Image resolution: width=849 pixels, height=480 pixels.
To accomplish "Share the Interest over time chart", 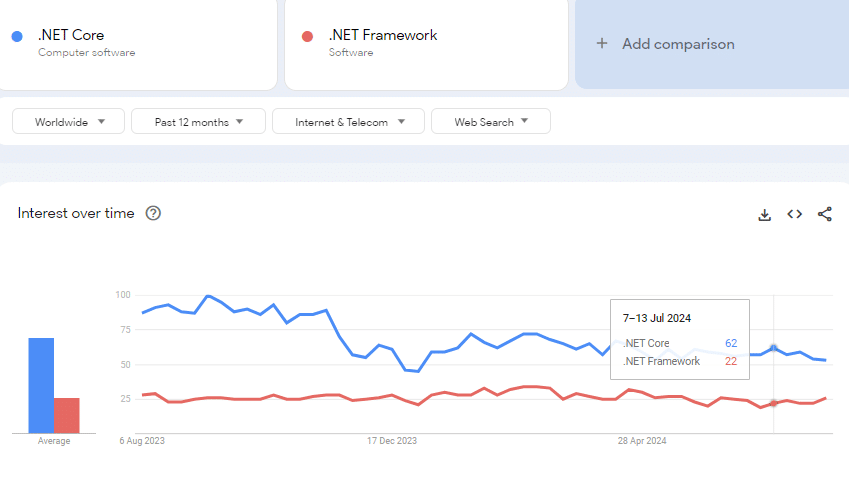I will (x=825, y=214).
